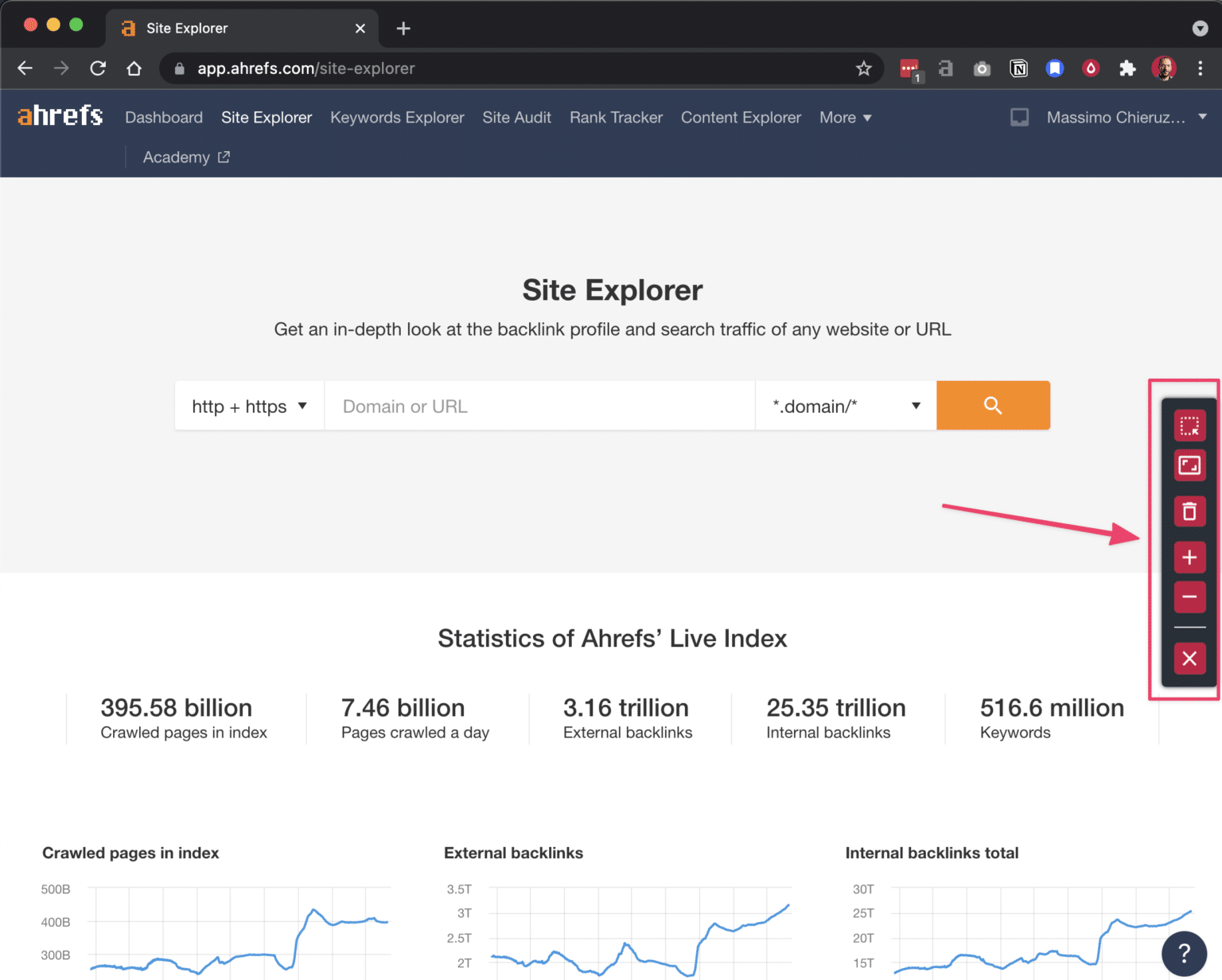The height and width of the screenshot is (980, 1222).
Task: Open the blue bookmark extension icon
Action: 1055,68
